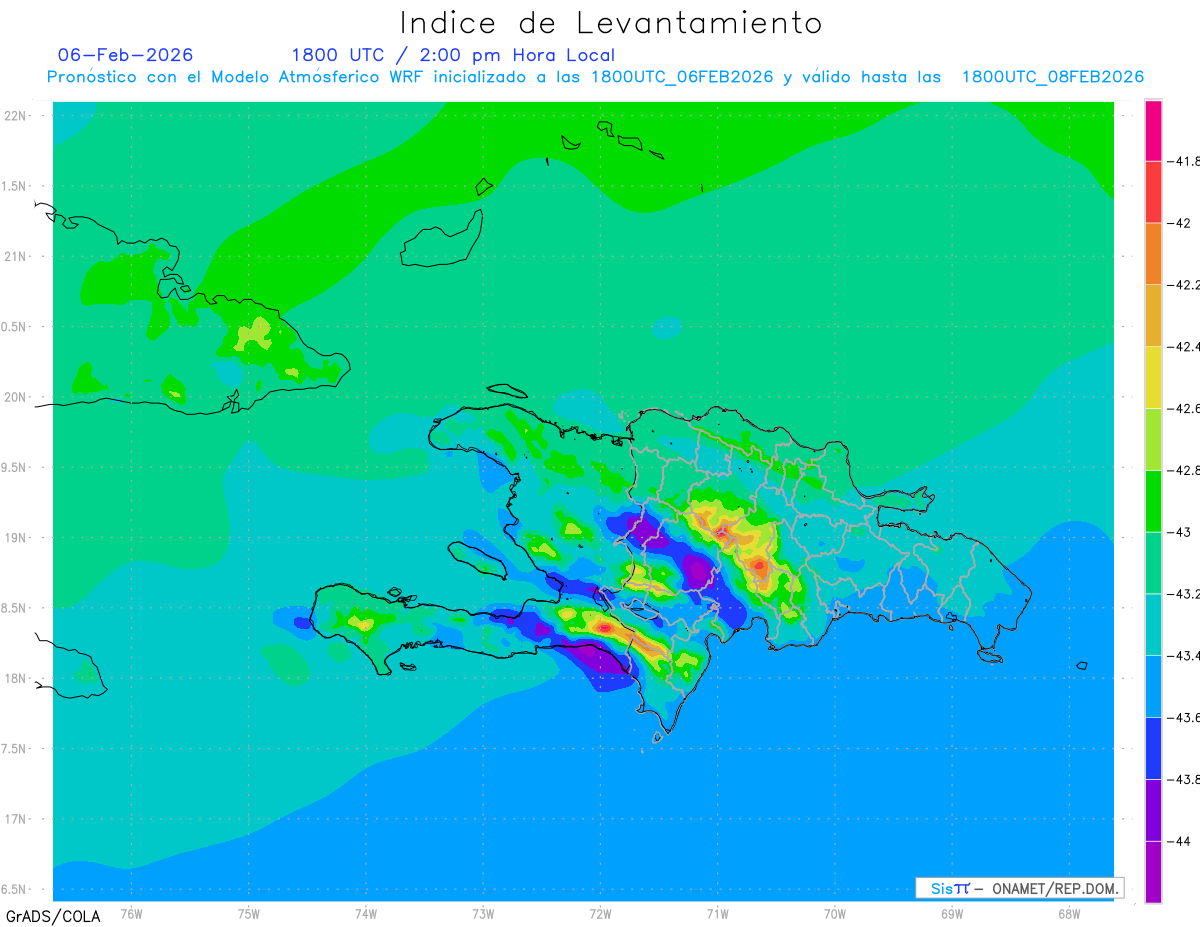Click the 76W longitude label
Viewport: 1200px width, 927px height.
132,914
